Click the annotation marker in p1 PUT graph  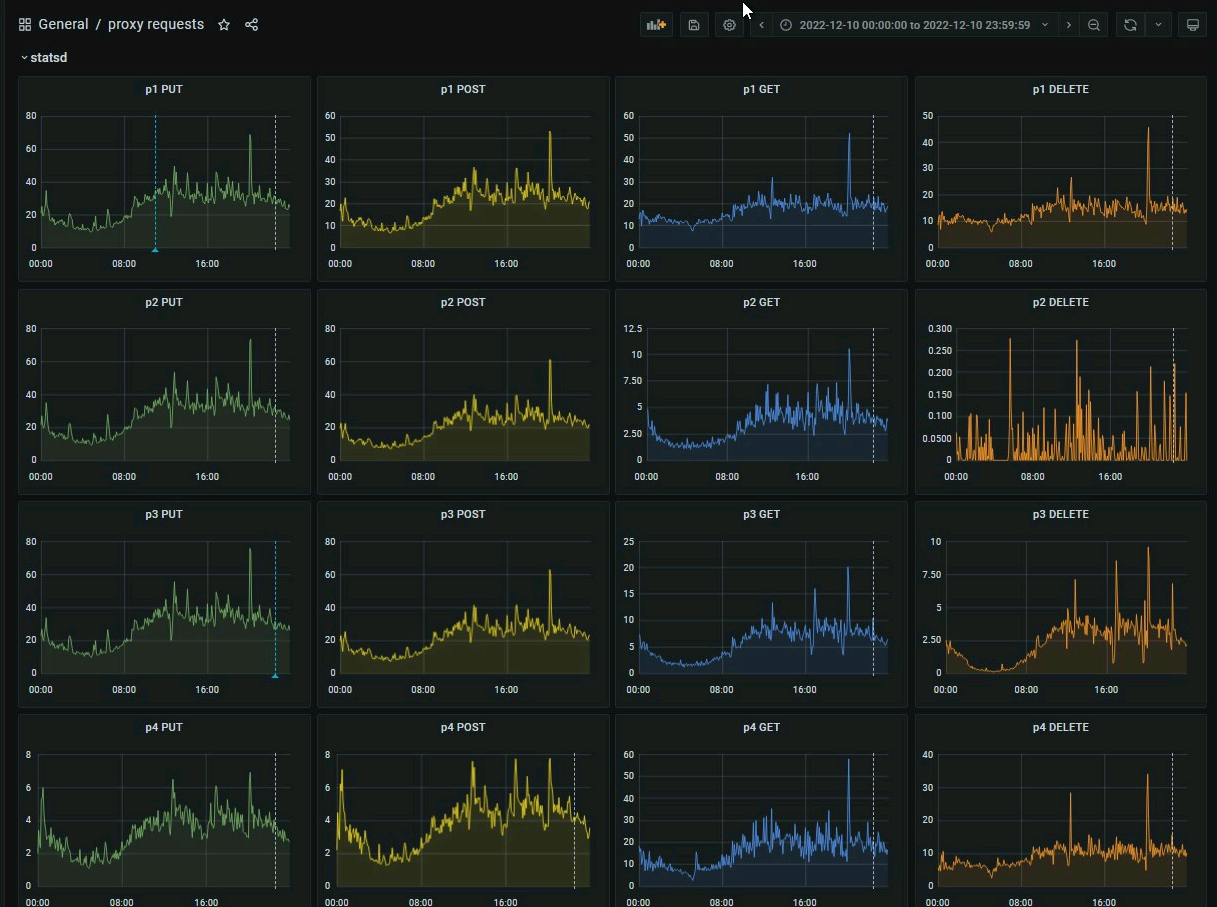tap(155, 249)
